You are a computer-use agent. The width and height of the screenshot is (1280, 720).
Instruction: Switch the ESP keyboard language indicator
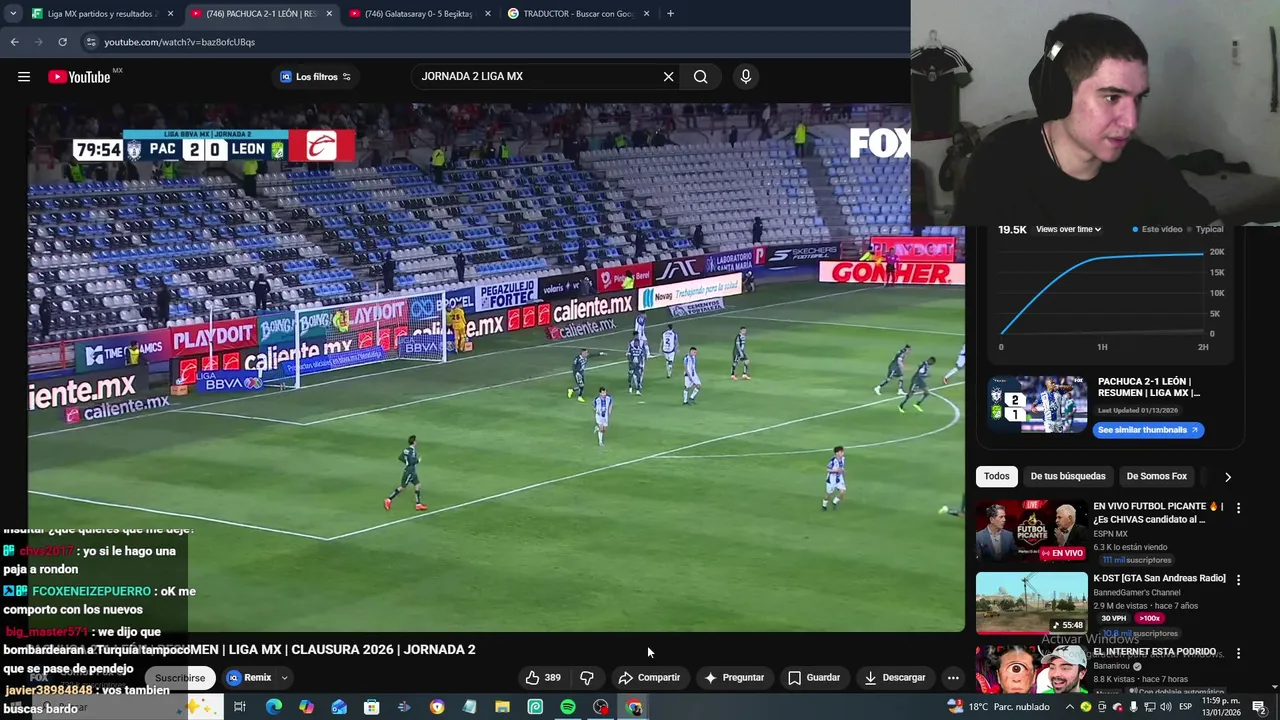coord(1185,707)
